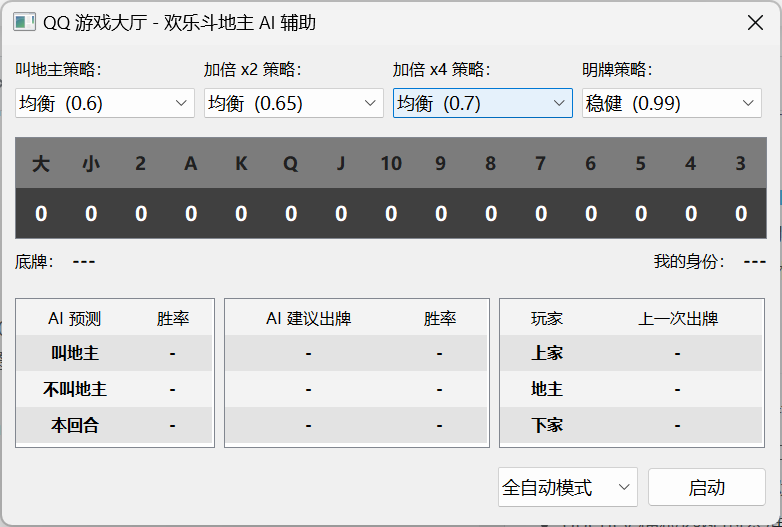782x527 pixels.
Task: Click the A card column header
Action: click(x=191, y=164)
